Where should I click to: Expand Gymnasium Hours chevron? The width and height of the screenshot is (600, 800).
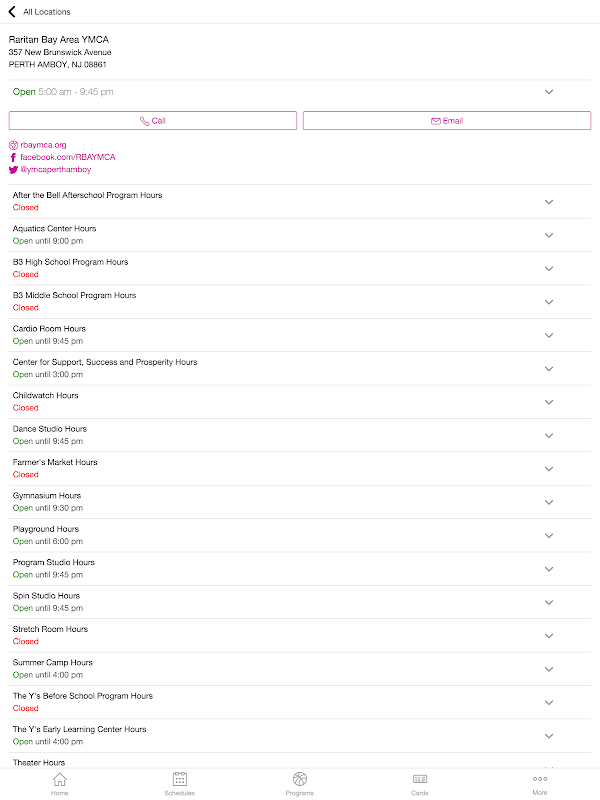coord(549,503)
